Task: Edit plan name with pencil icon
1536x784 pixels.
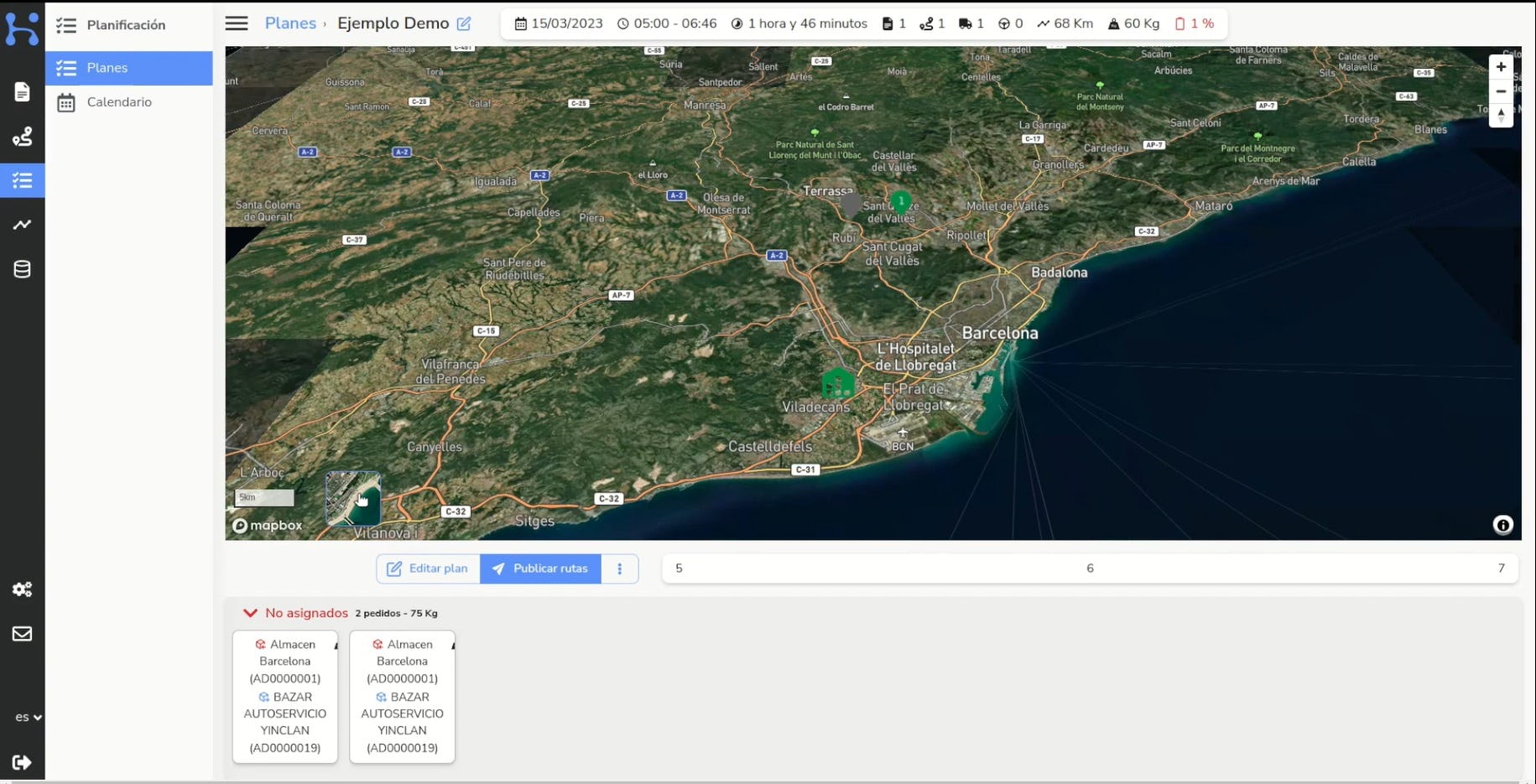Action: coord(464,24)
